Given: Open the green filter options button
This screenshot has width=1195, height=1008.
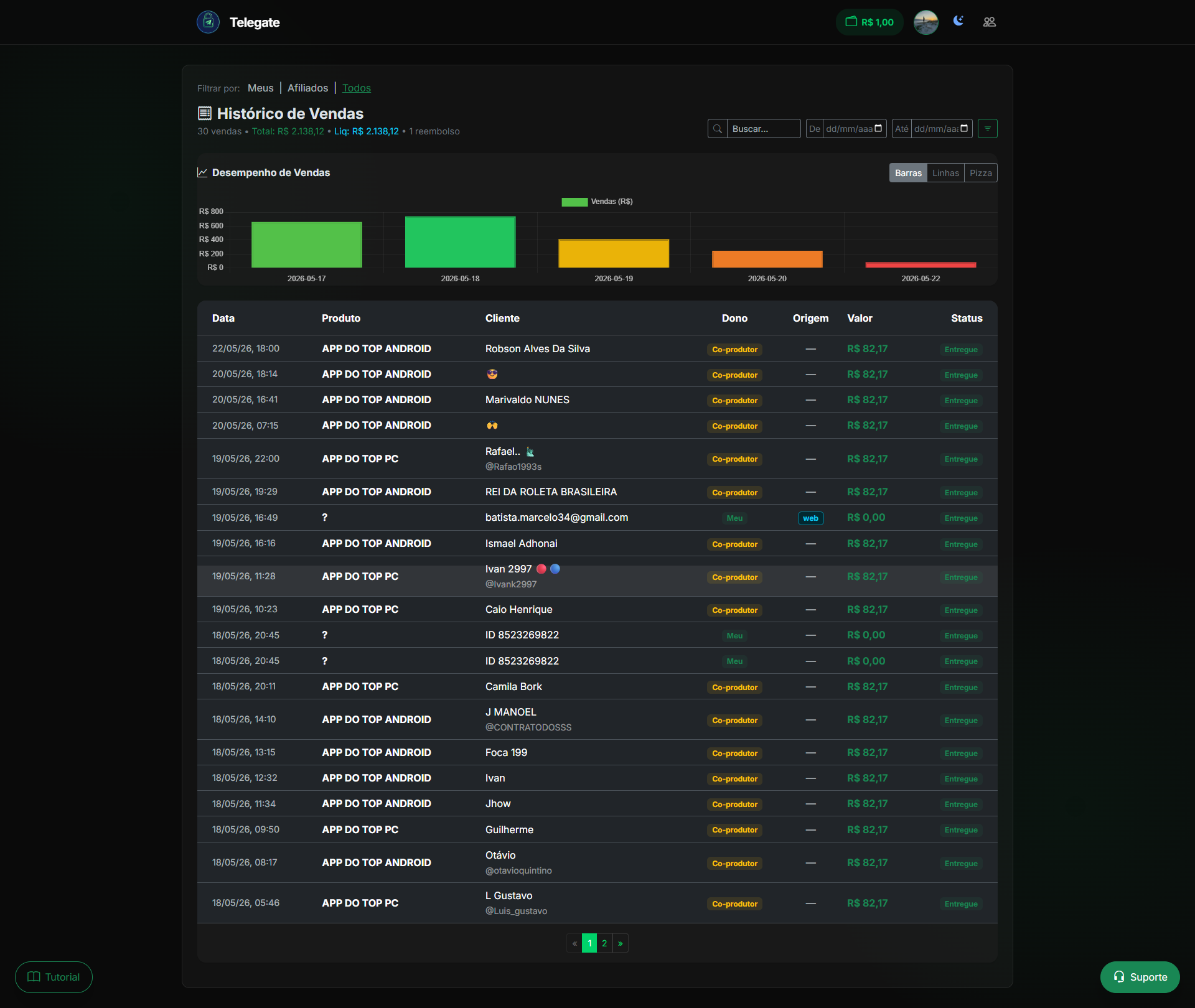Looking at the screenshot, I should [x=987, y=129].
